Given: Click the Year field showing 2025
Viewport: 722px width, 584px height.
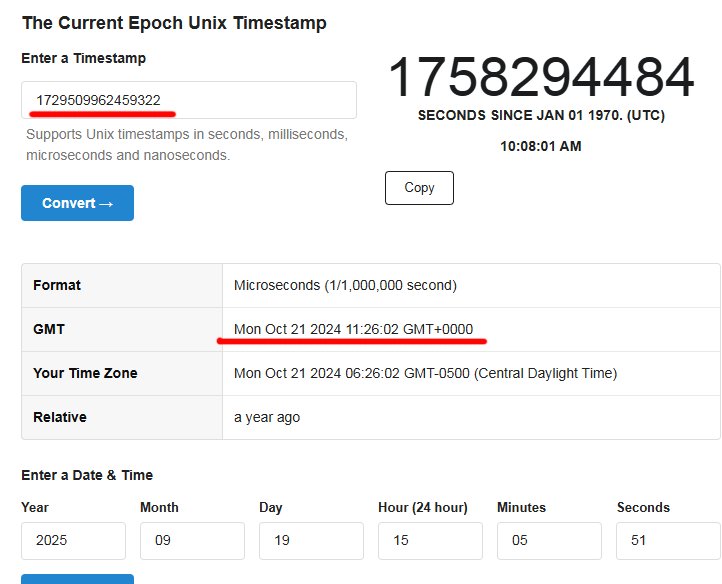Looking at the screenshot, I should point(73,541).
